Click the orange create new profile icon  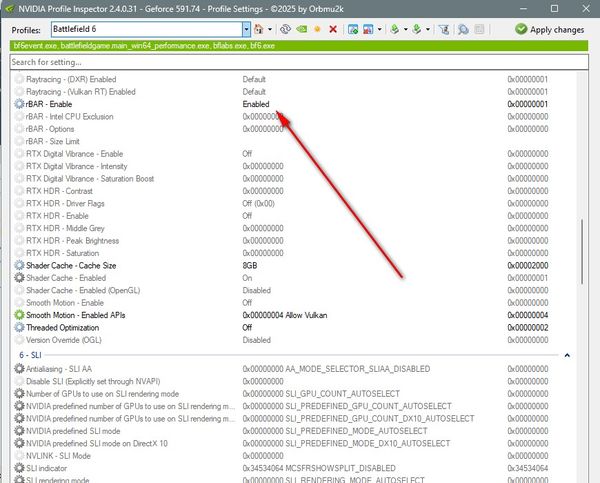tap(316, 30)
